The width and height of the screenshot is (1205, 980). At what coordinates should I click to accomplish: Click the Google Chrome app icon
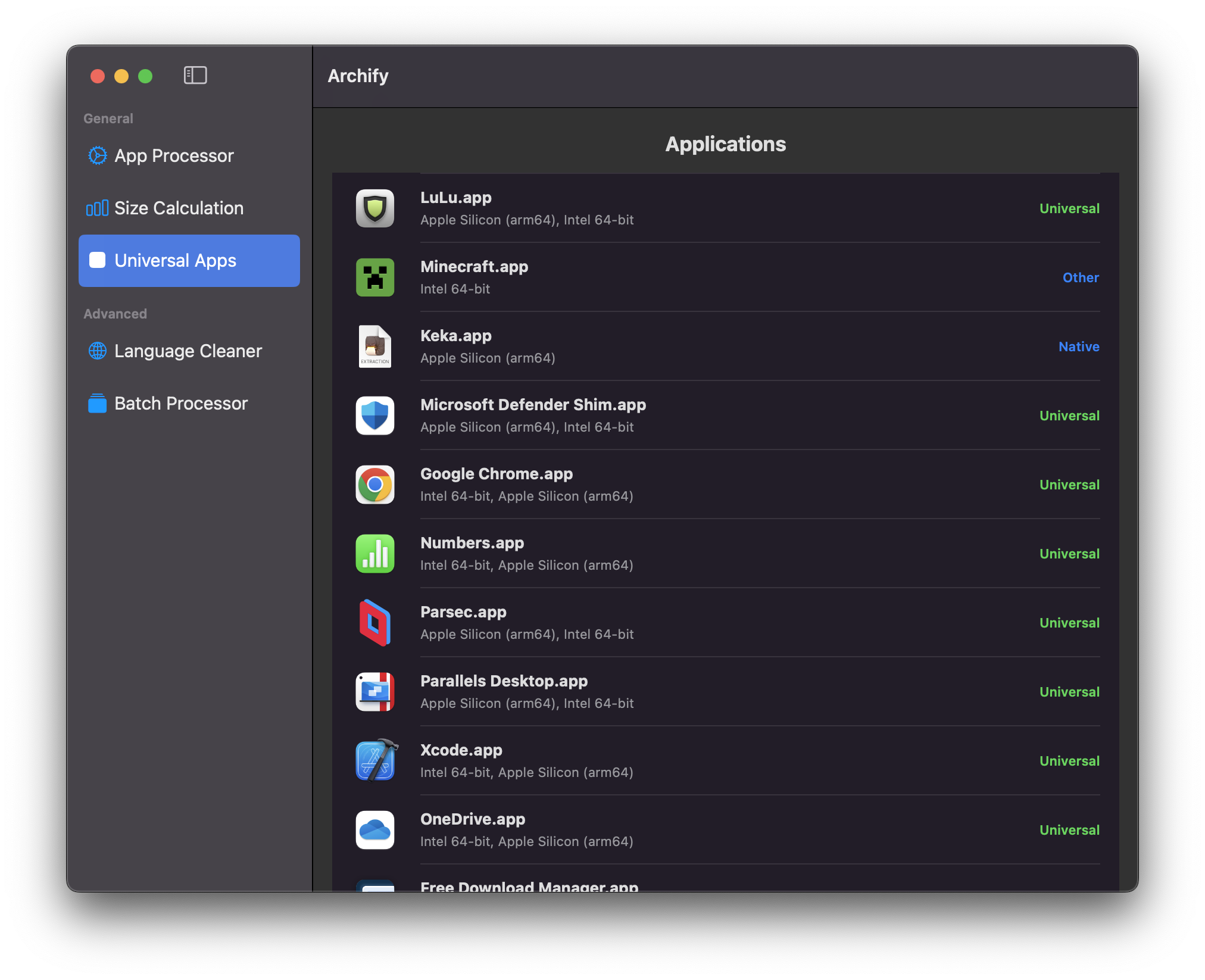coord(375,485)
